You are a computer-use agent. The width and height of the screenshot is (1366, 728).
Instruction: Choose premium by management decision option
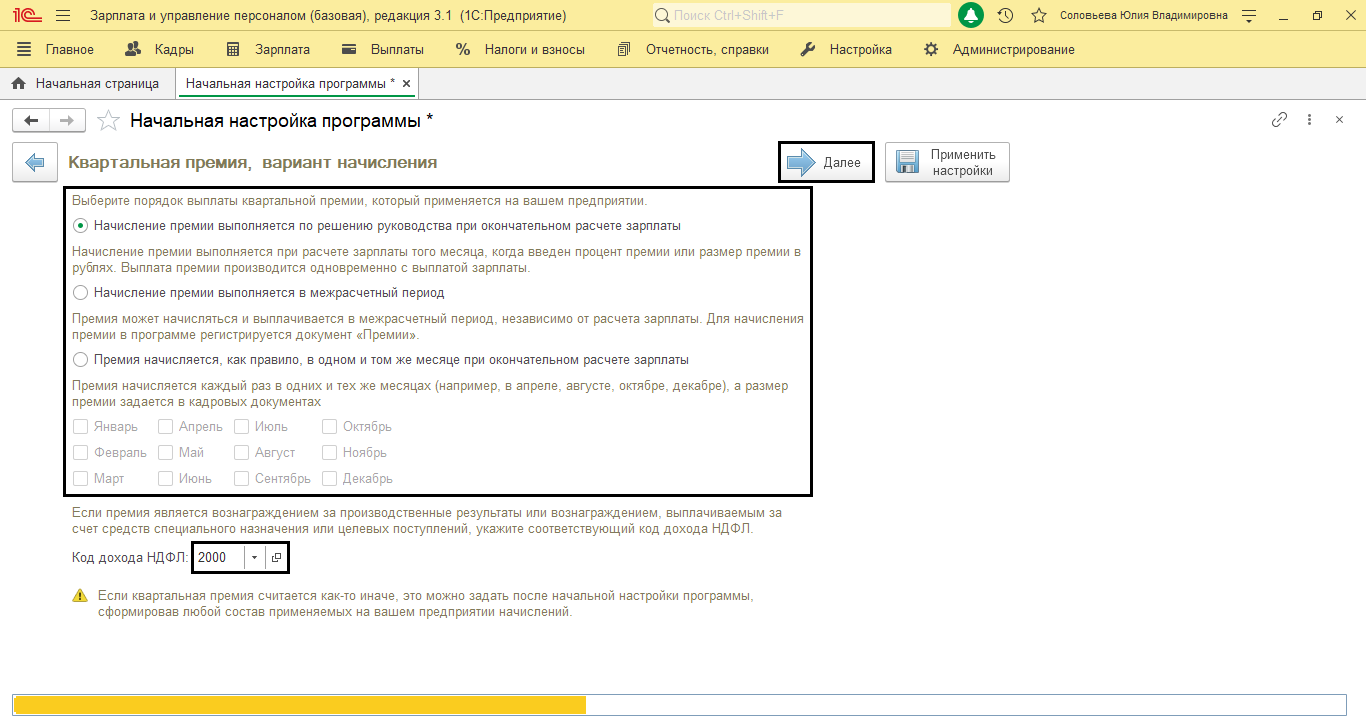[x=81, y=226]
